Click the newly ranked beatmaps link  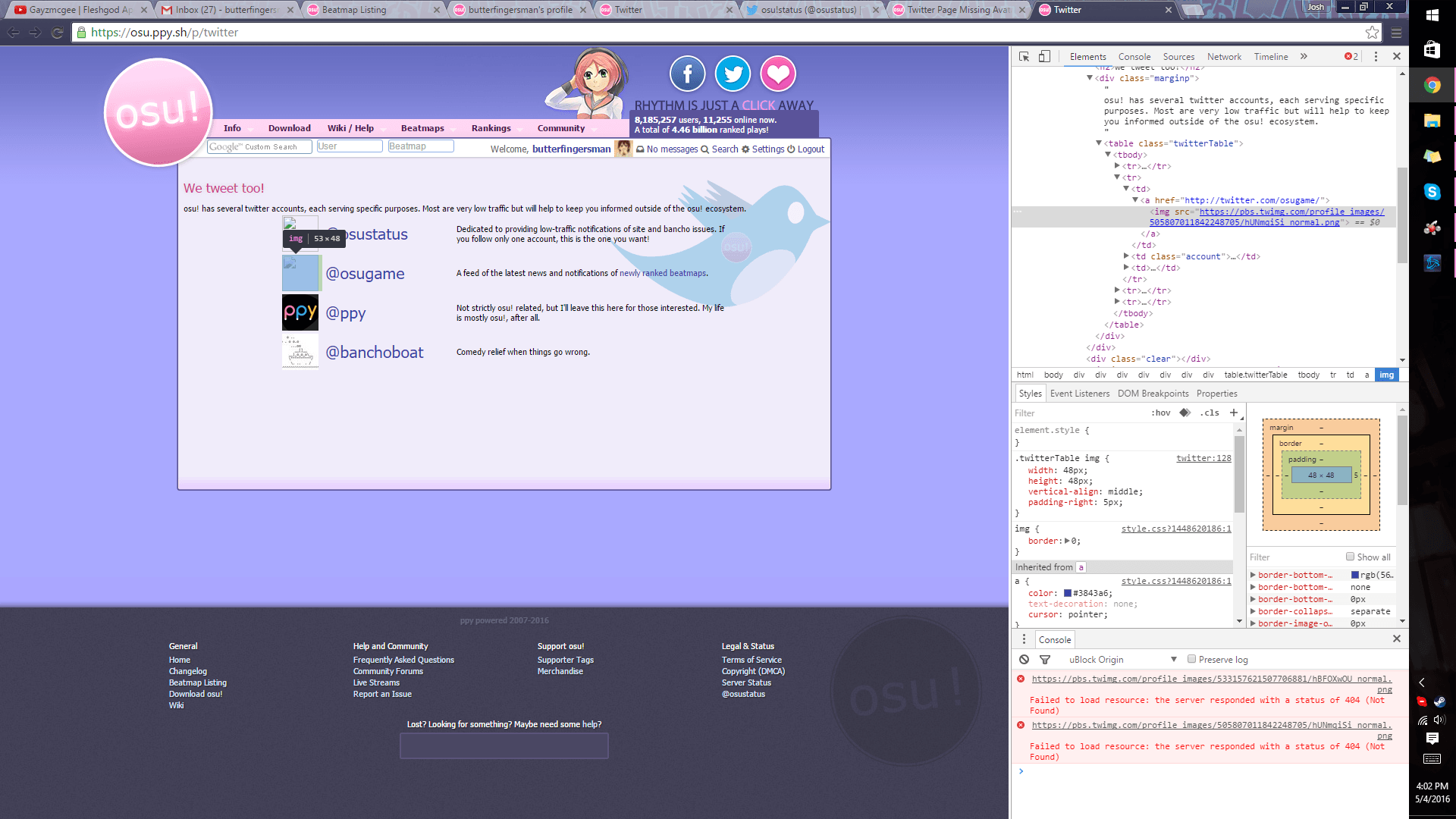point(663,273)
